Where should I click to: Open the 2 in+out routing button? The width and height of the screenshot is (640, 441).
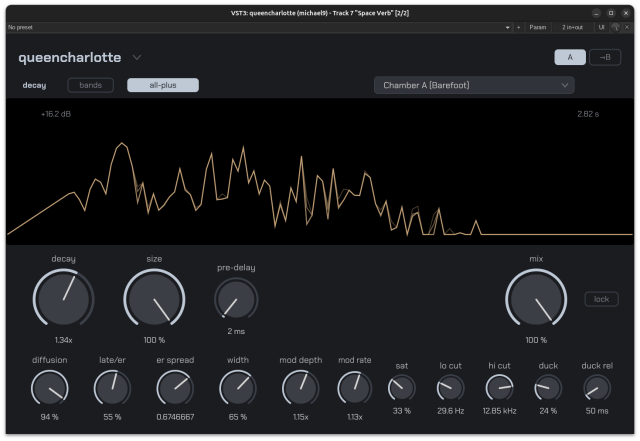(572, 27)
